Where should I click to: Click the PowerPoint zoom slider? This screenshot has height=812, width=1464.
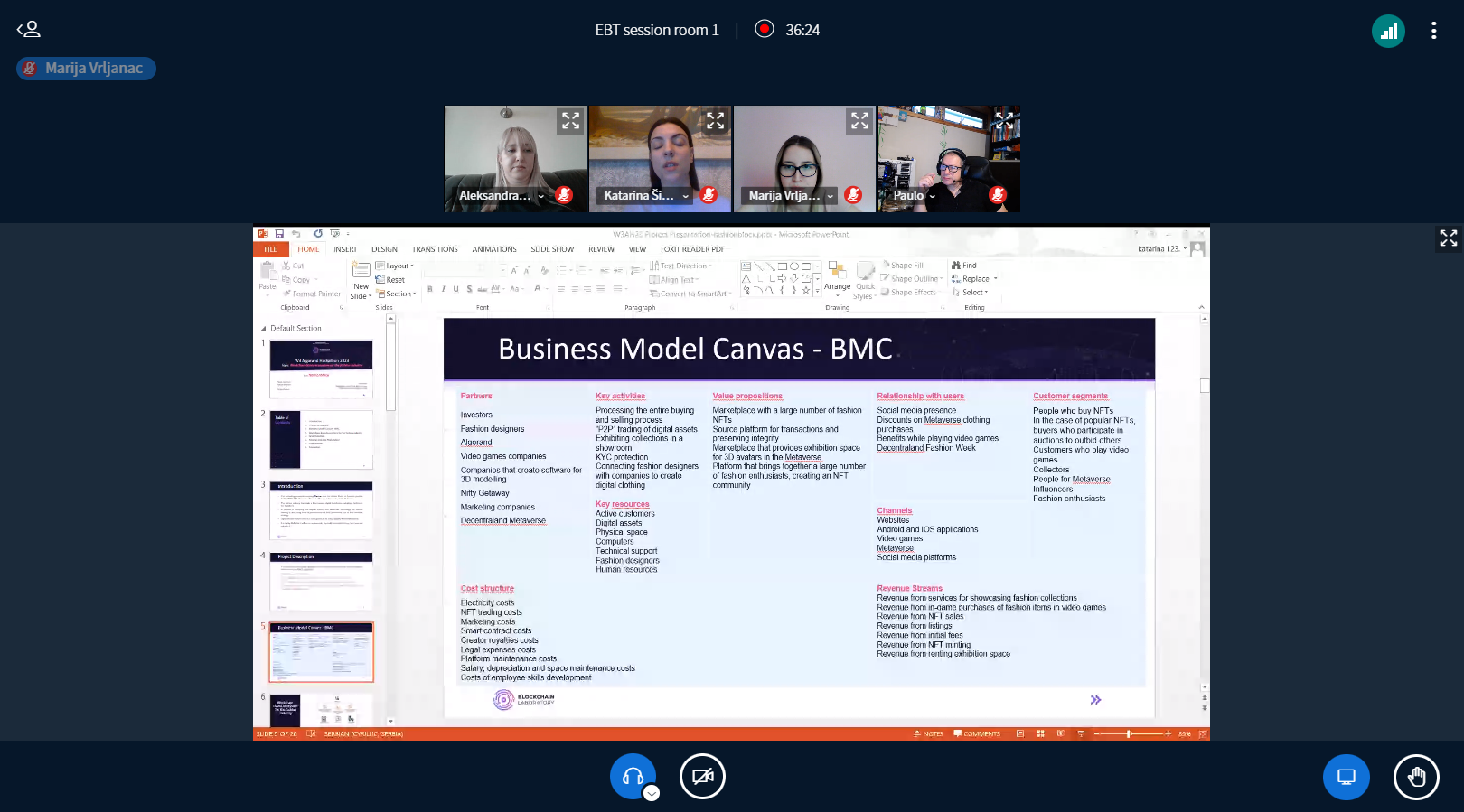(x=1129, y=733)
